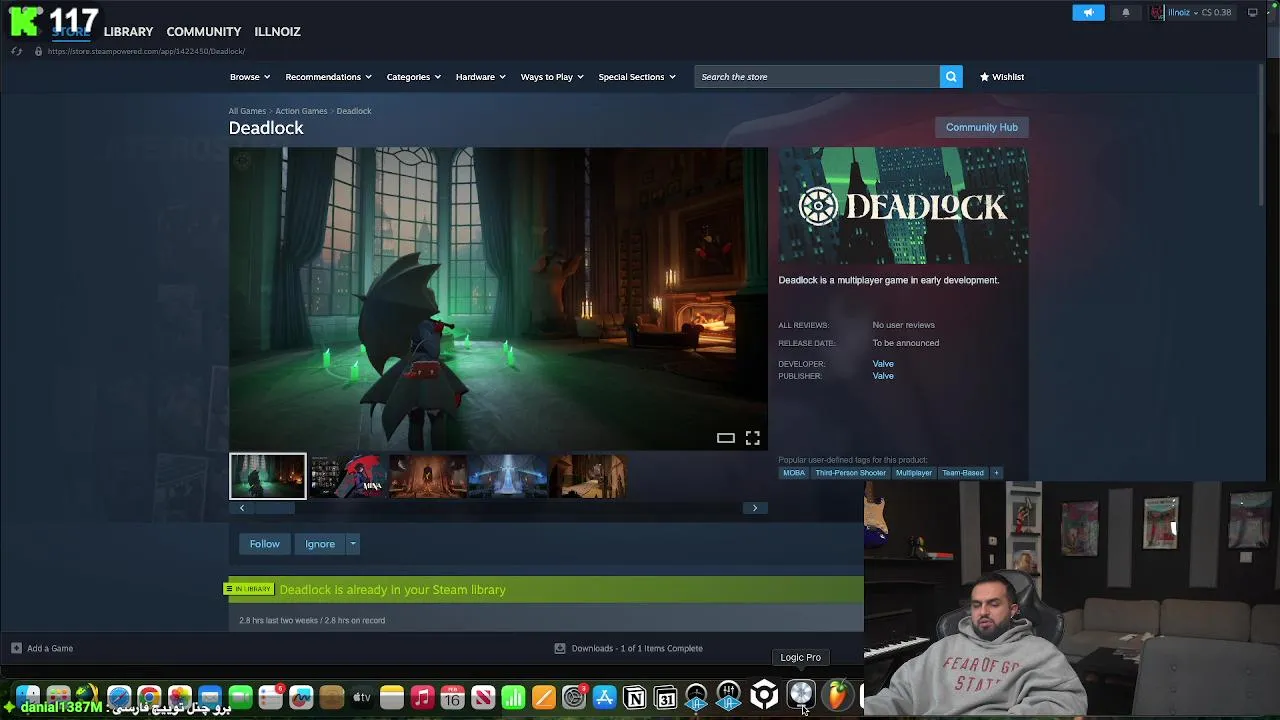
Task: Open the Community Hub
Action: (x=982, y=127)
